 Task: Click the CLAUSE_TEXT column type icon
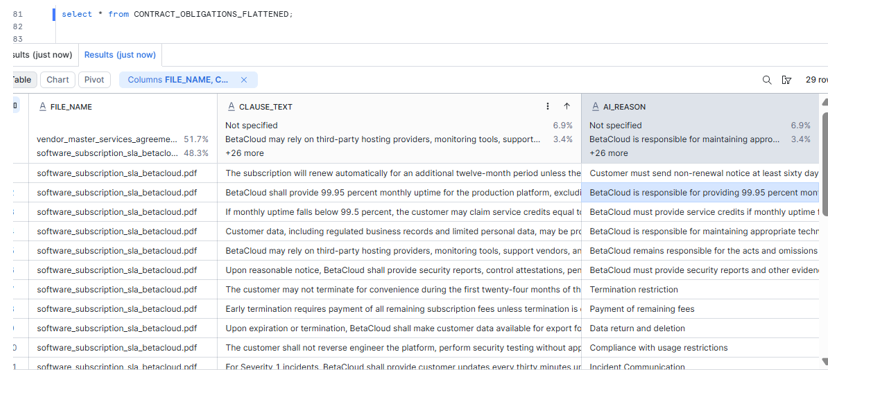pyautogui.click(x=231, y=106)
